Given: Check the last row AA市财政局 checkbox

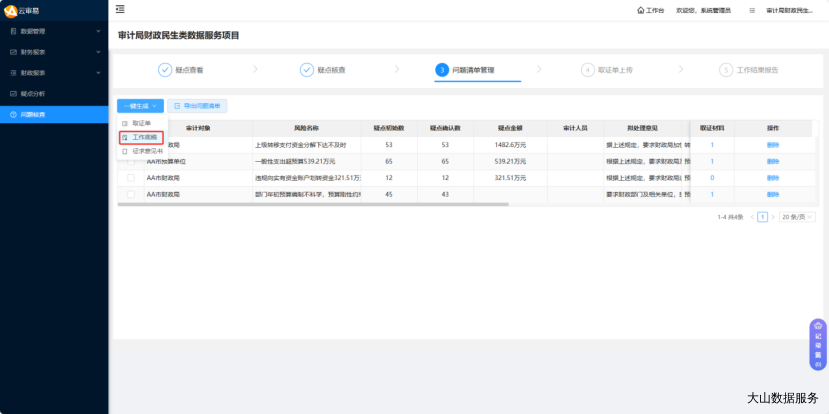Looking at the screenshot, I should click(130, 193).
